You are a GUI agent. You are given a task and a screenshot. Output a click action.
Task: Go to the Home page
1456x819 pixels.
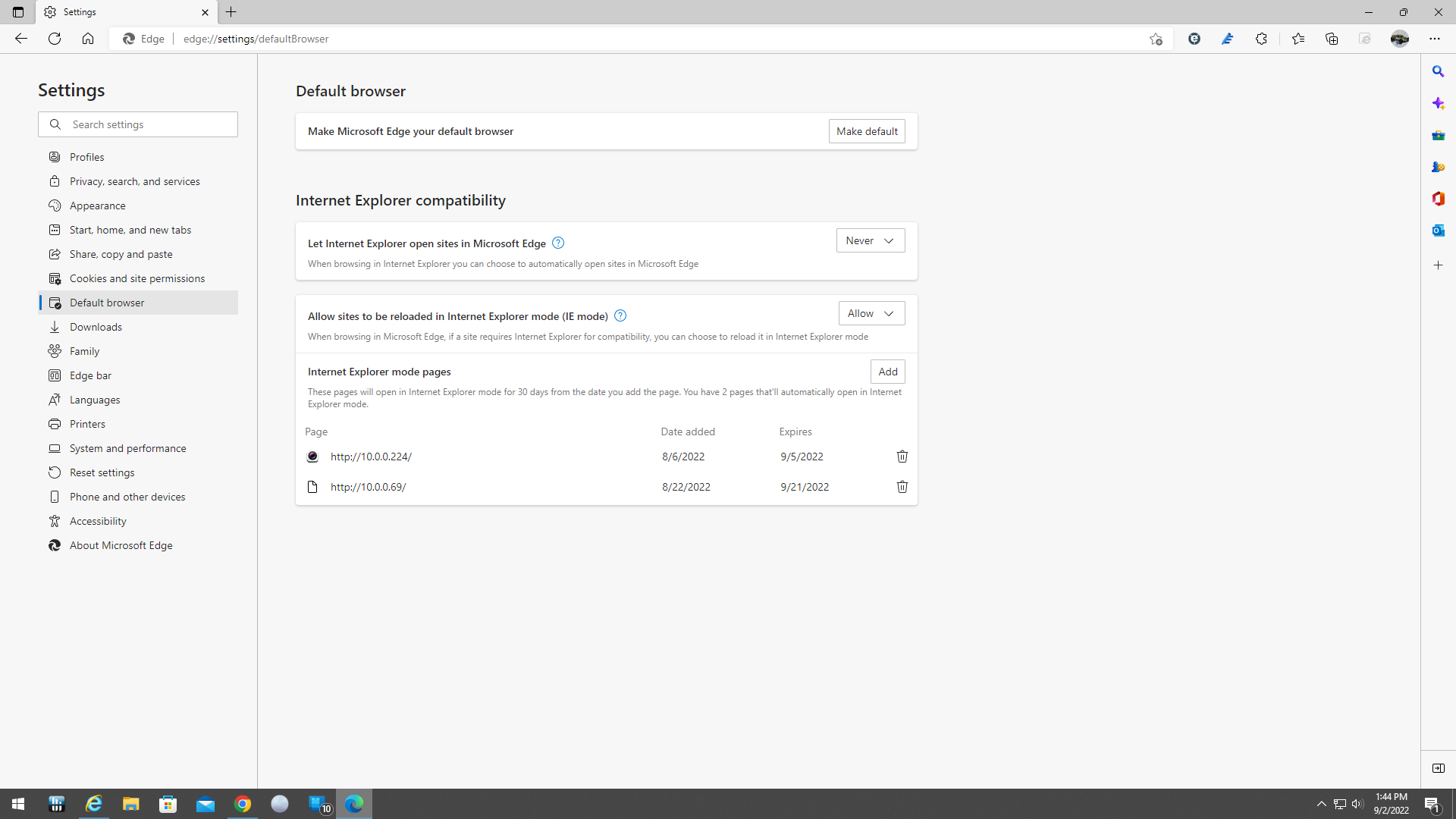coord(88,39)
